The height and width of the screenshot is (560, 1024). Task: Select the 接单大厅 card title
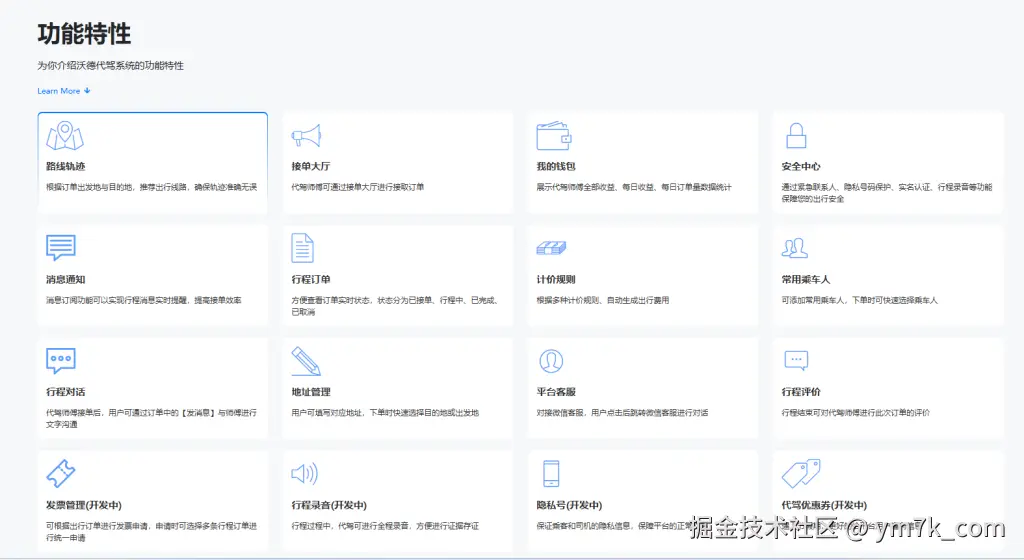coord(311,166)
